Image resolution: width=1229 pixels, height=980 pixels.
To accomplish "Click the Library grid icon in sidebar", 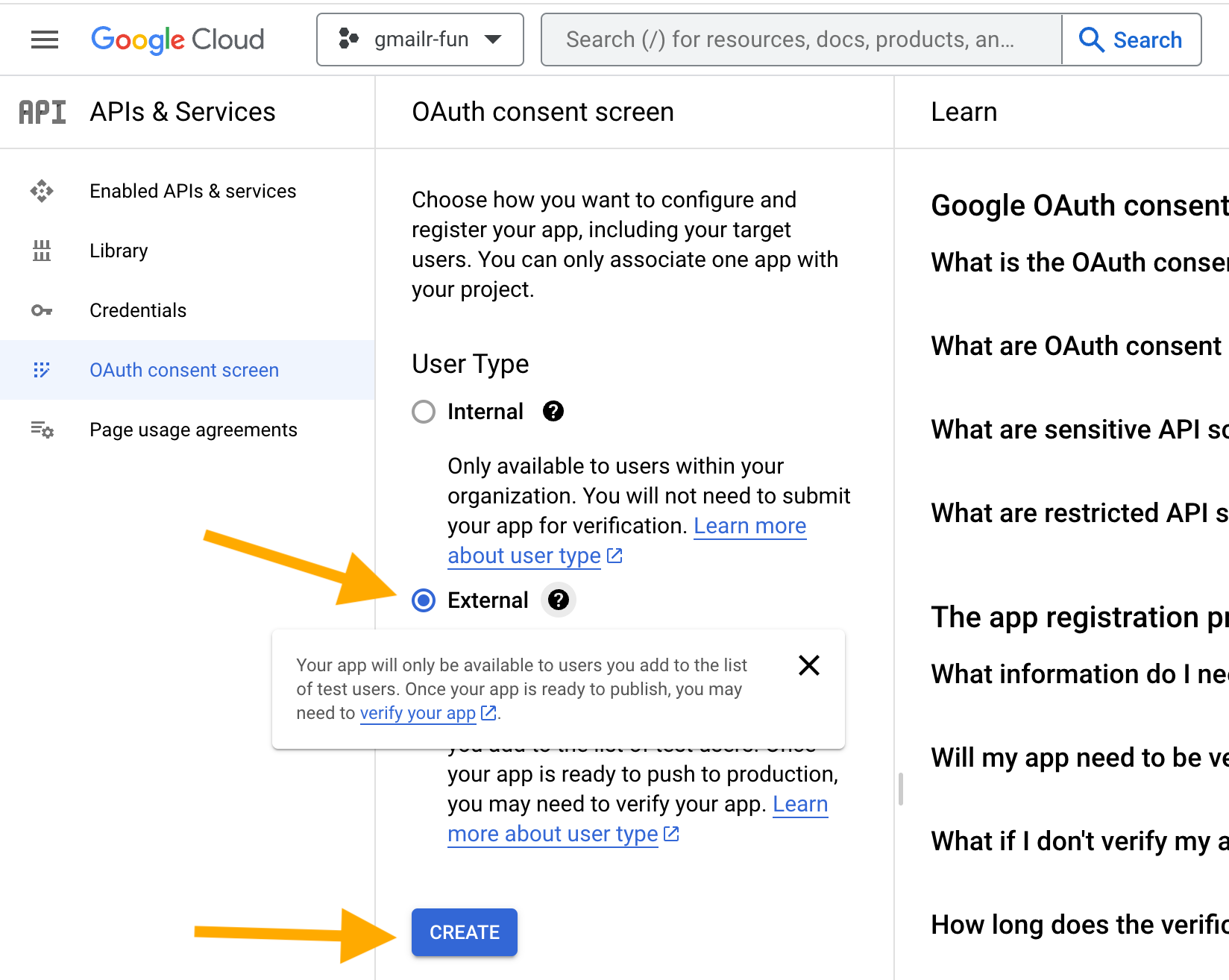I will tap(43, 251).
